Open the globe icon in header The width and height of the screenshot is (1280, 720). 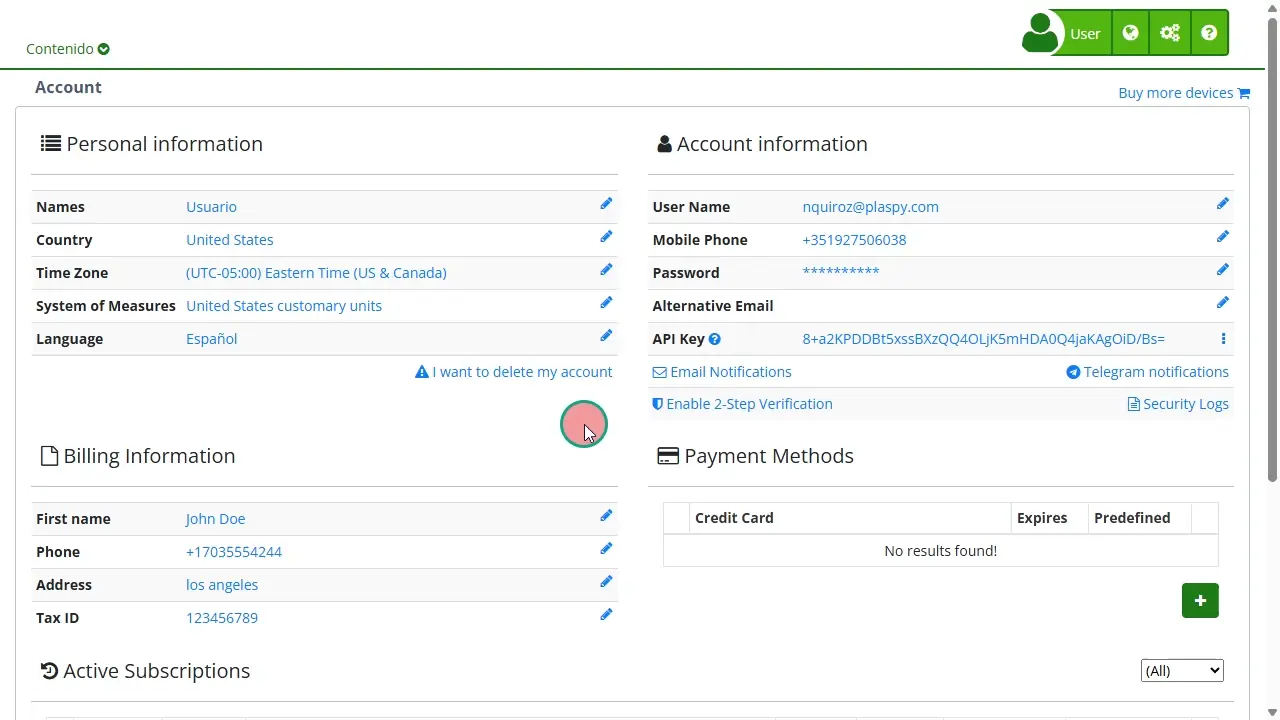(1130, 33)
